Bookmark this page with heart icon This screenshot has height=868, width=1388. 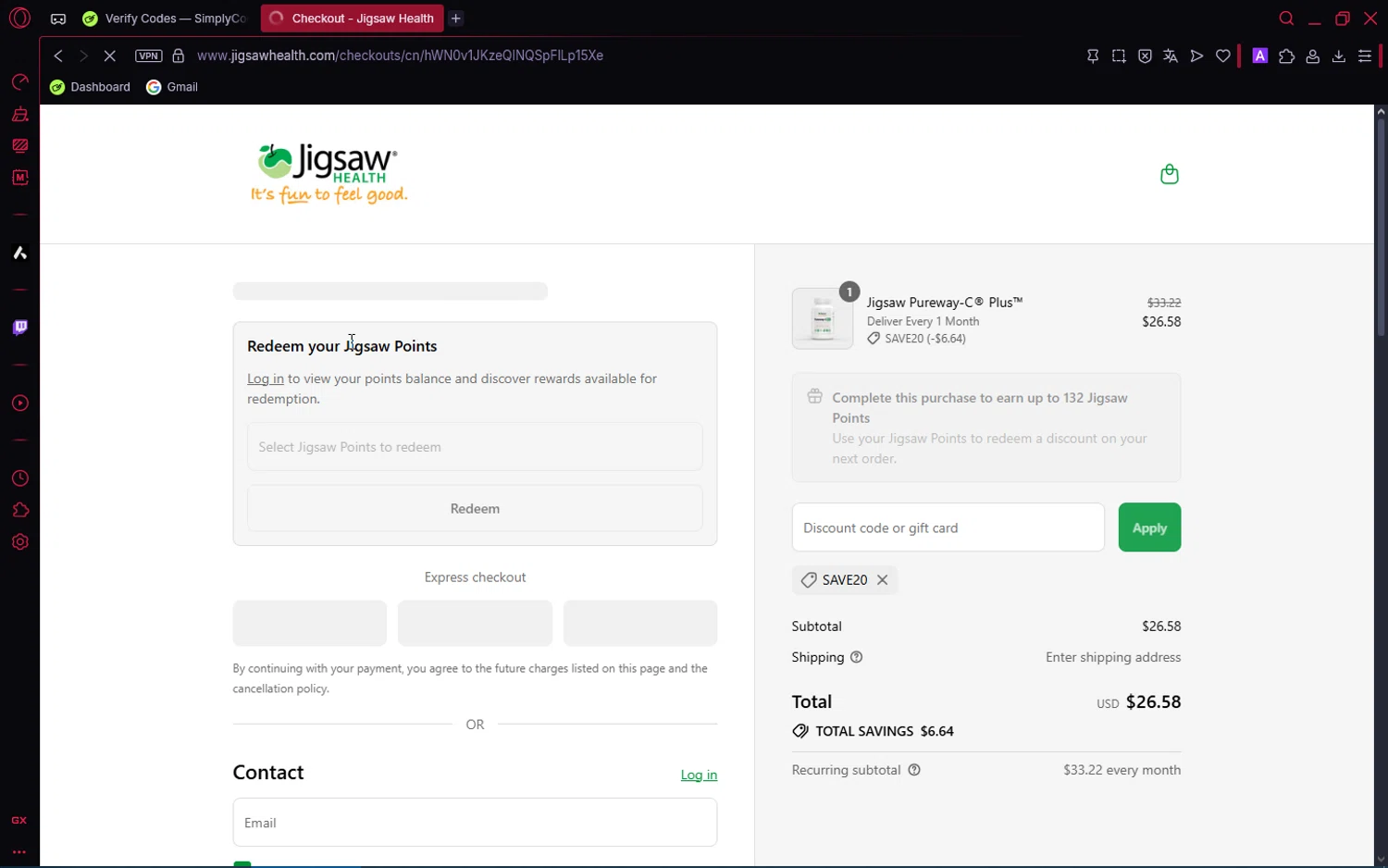1223,56
